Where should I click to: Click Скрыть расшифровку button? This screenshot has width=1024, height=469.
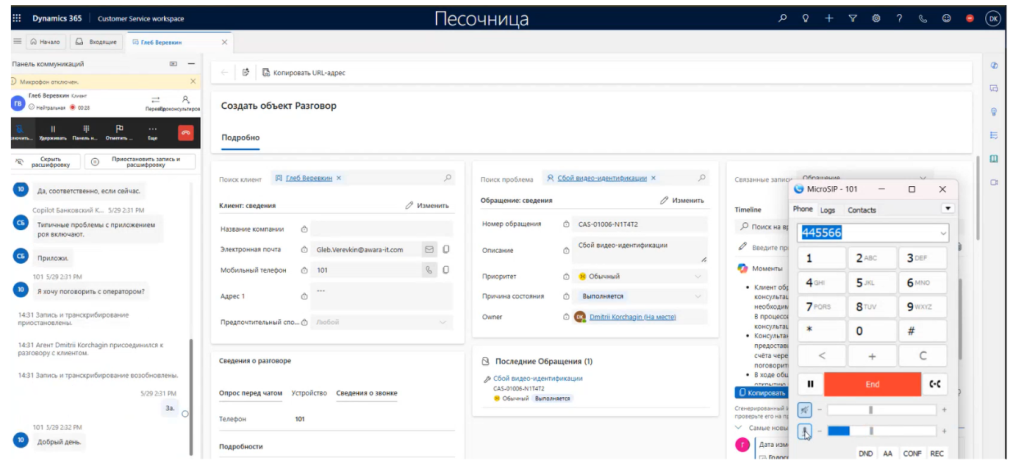tap(47, 161)
